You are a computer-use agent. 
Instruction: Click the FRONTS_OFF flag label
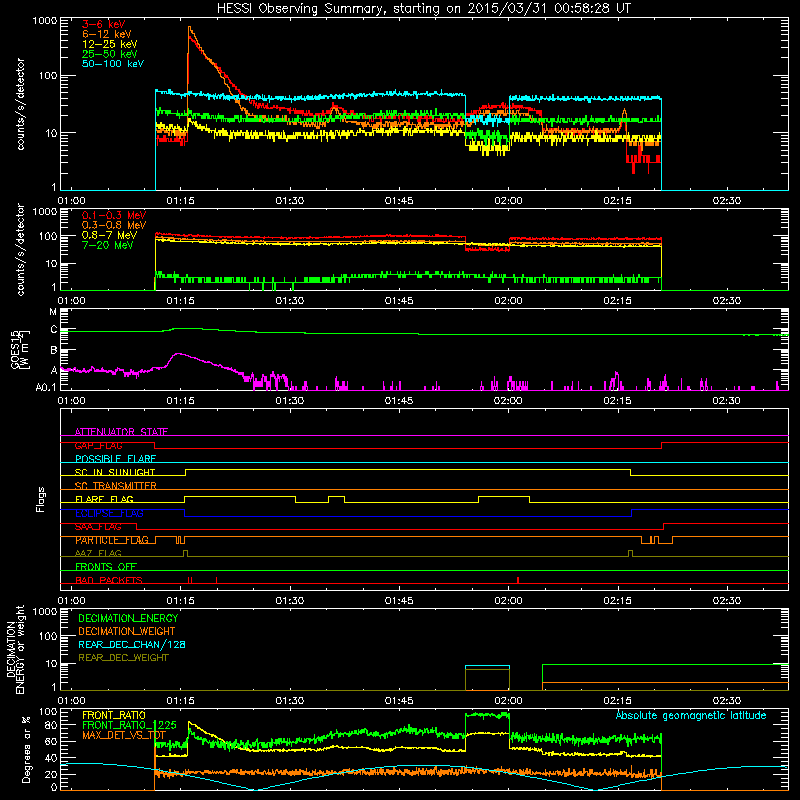click(106, 567)
